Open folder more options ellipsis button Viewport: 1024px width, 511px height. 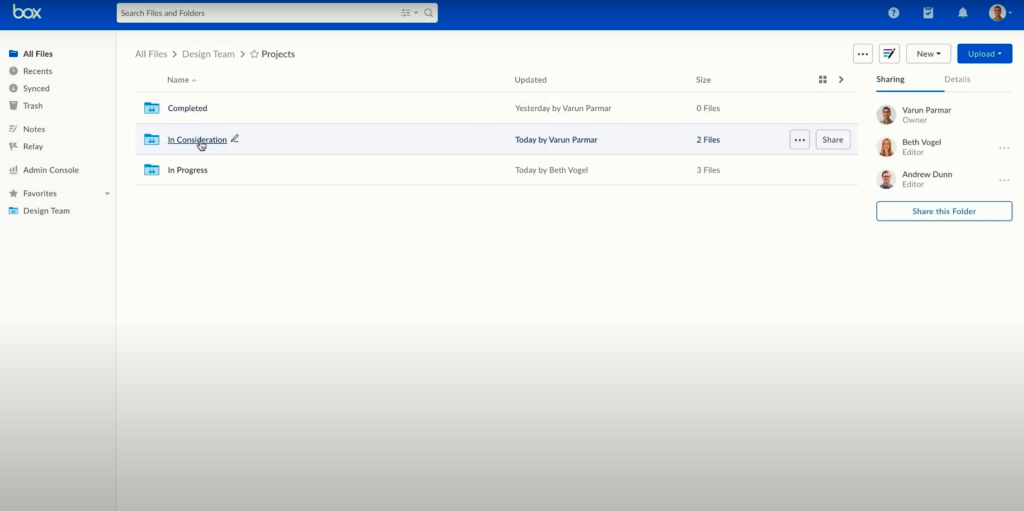coord(863,54)
